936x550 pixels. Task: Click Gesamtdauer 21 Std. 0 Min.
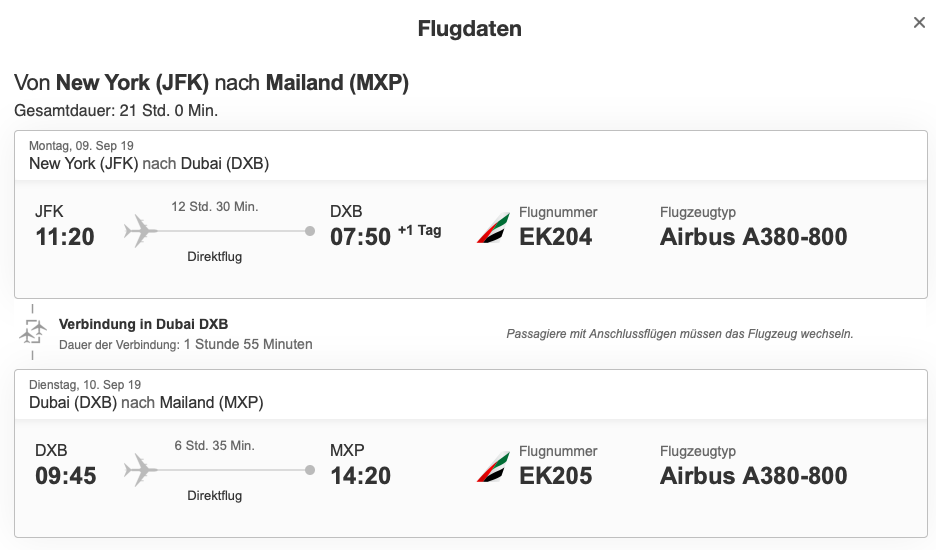pos(116,110)
